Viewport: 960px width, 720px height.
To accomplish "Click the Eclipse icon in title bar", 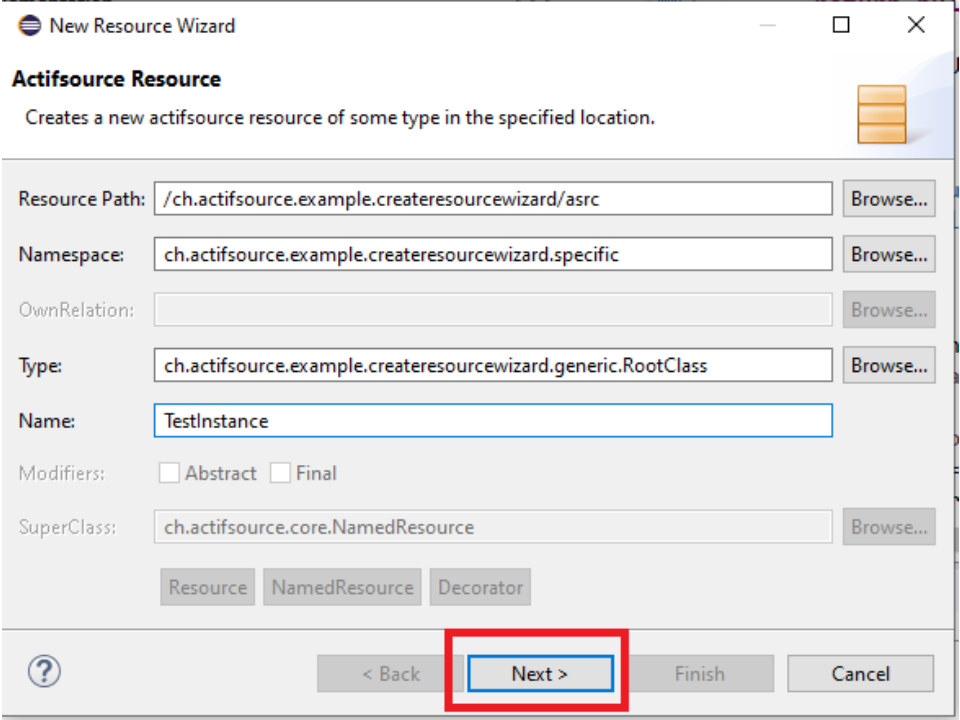I will (x=30, y=25).
